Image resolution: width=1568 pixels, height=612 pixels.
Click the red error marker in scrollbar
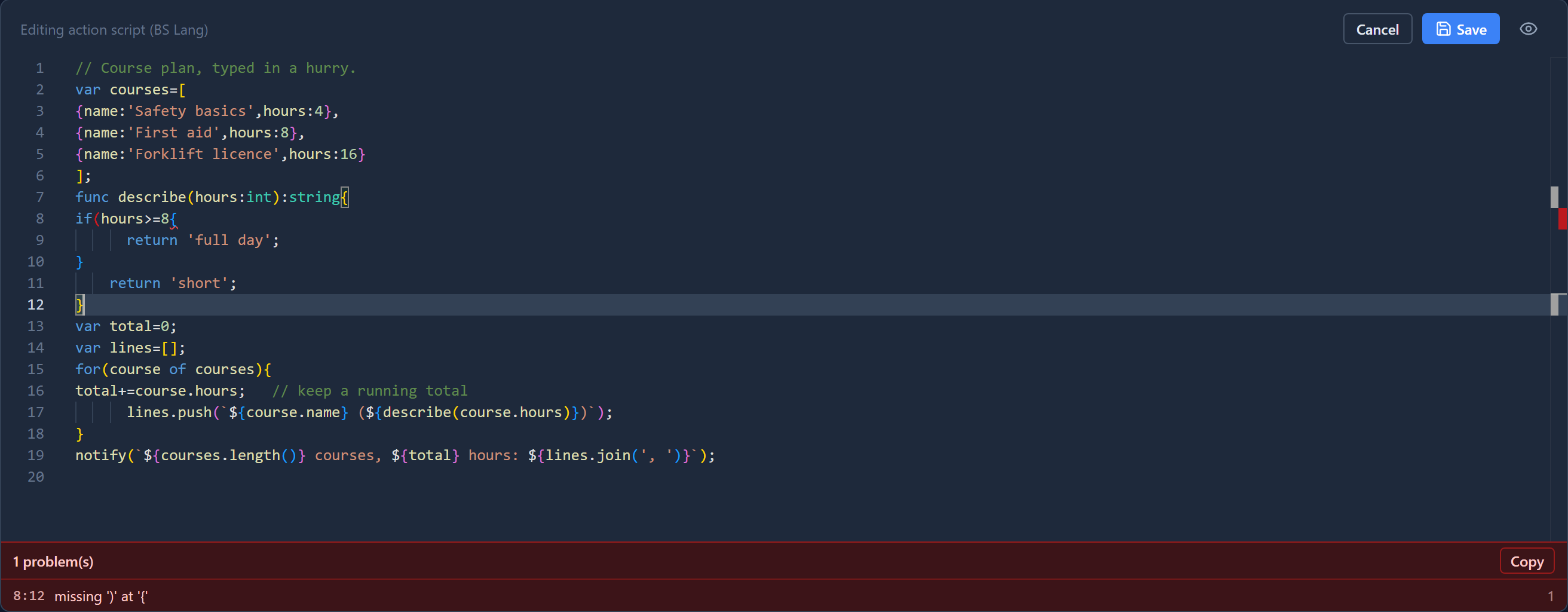(x=1562, y=219)
